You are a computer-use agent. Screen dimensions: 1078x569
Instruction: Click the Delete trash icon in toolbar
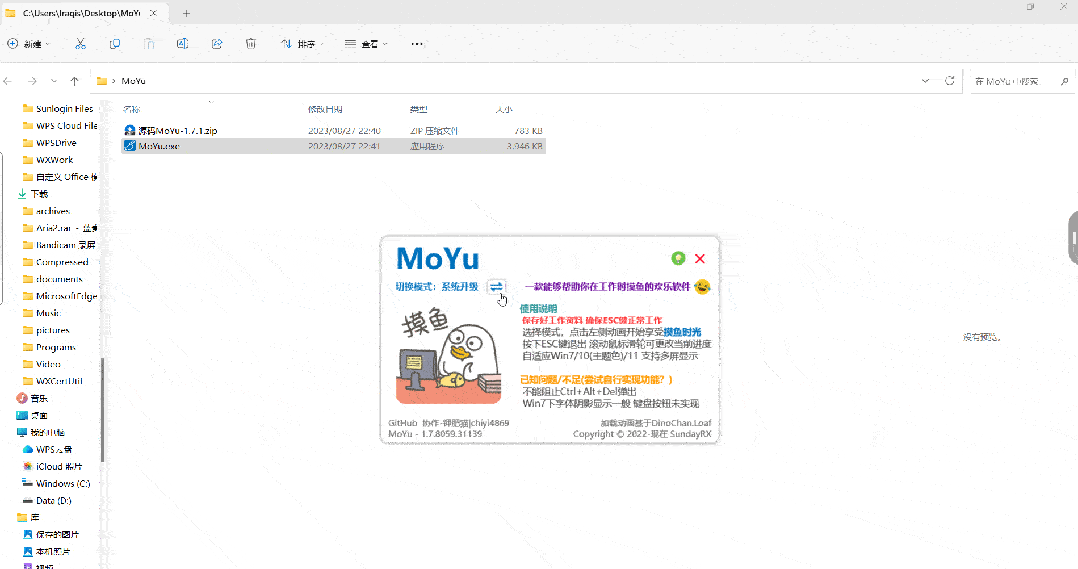251,44
